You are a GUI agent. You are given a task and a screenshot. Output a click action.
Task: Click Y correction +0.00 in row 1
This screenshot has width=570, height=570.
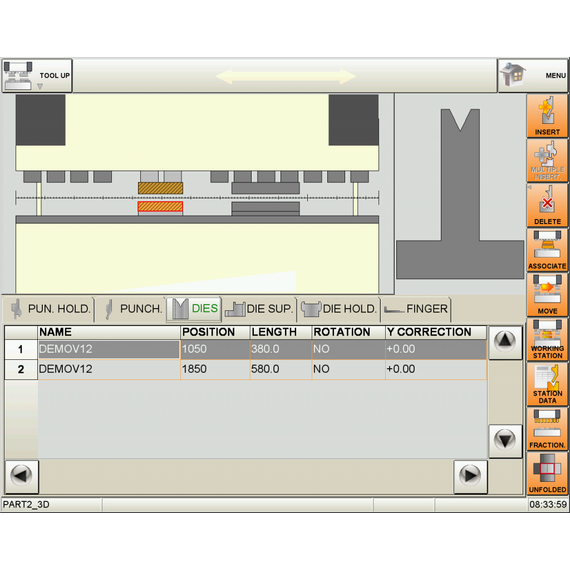436,349
